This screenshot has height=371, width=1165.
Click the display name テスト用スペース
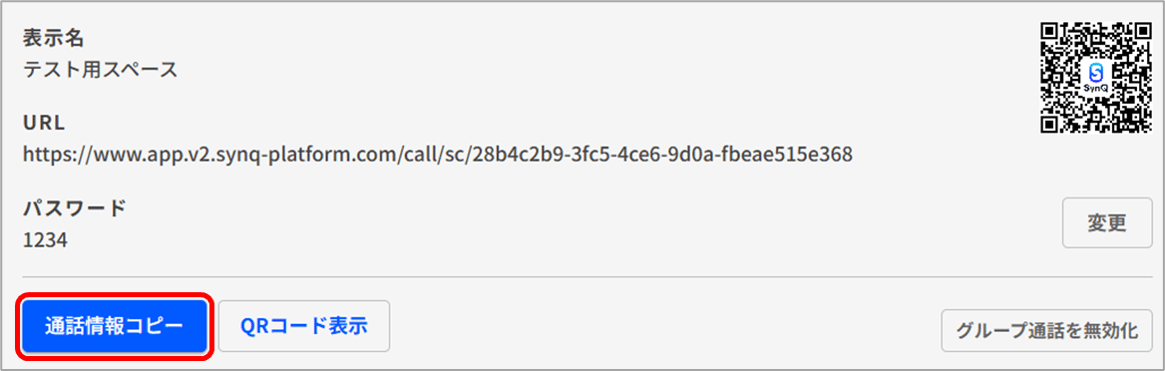click(x=100, y=69)
